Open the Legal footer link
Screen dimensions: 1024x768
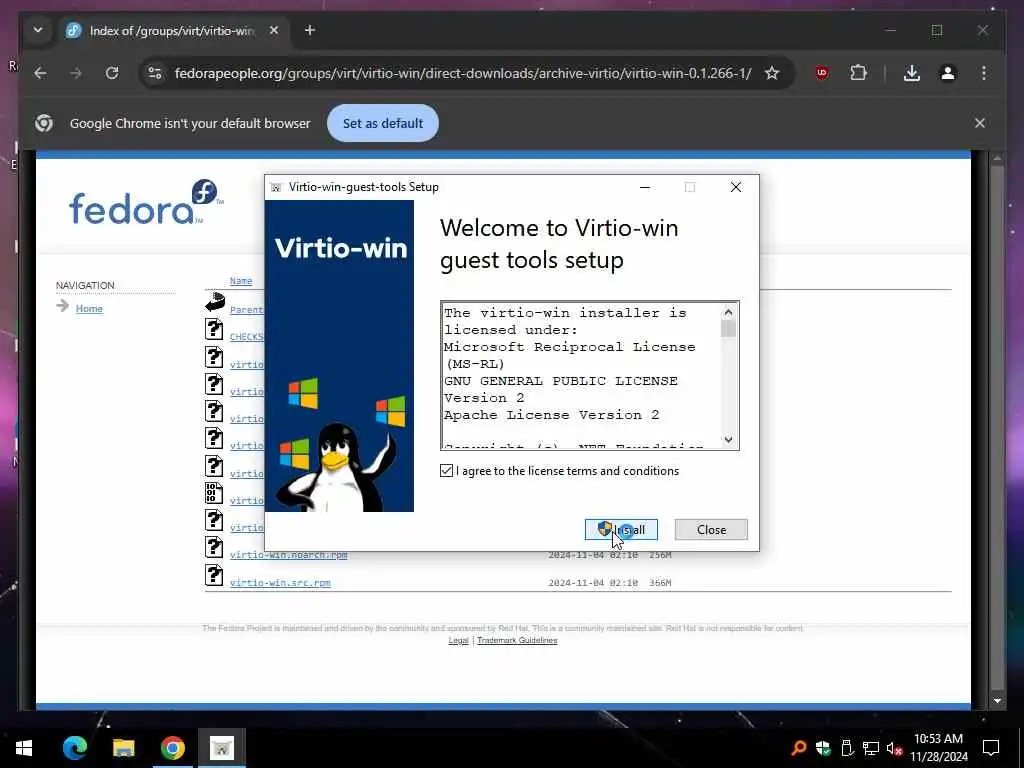pos(458,640)
